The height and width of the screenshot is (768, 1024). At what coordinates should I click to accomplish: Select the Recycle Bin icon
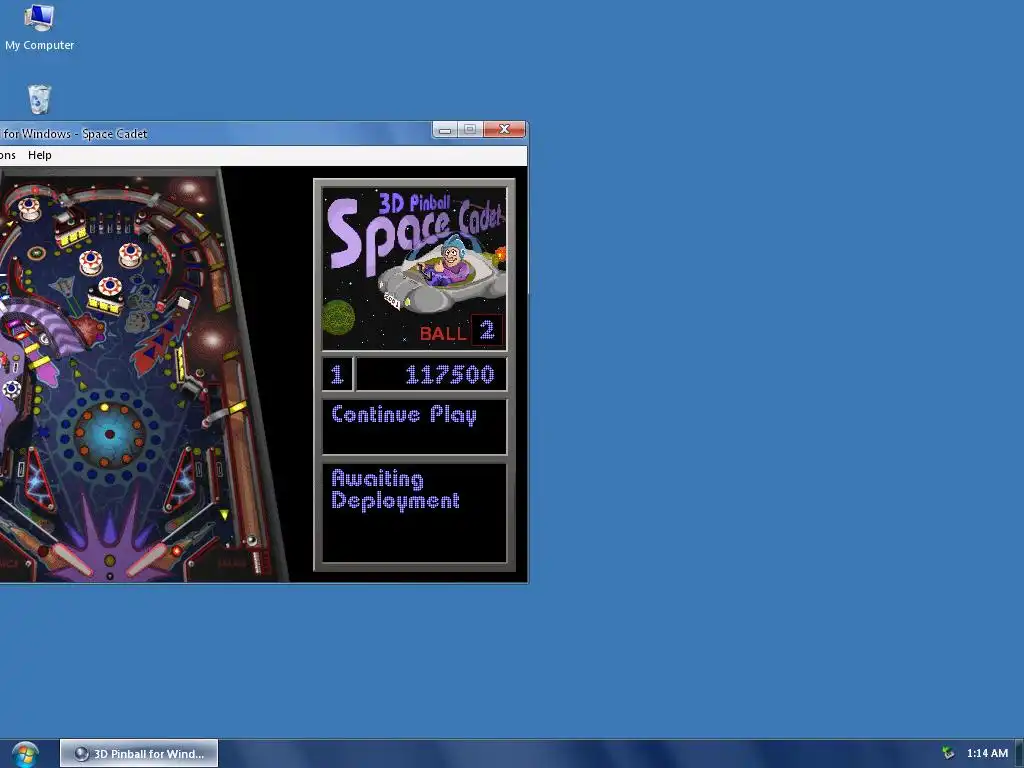[x=39, y=99]
